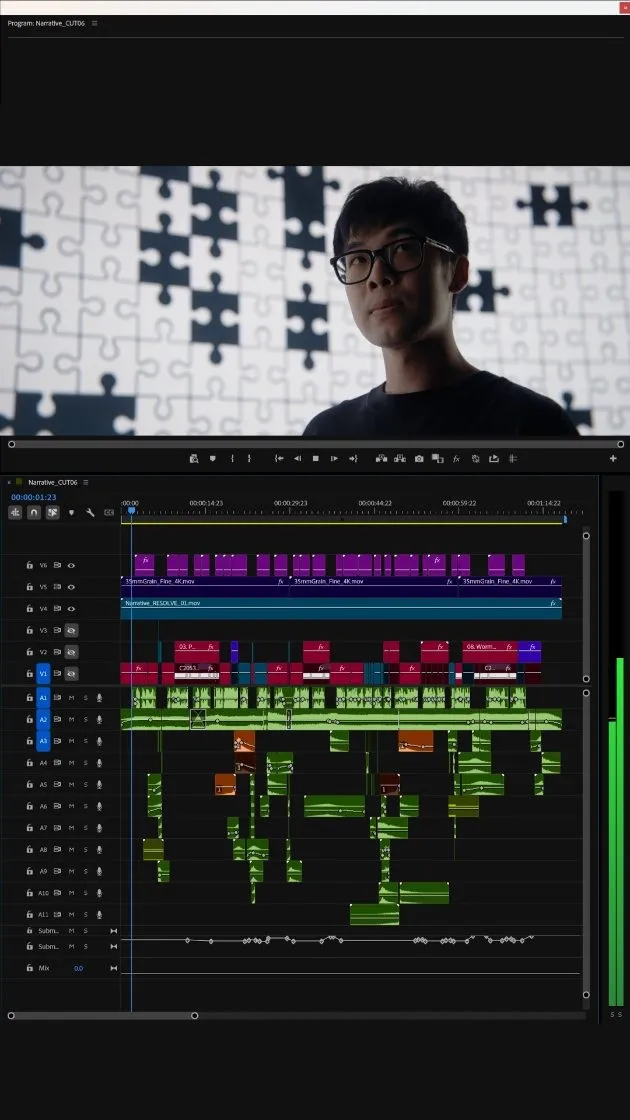Lock video track V6
Viewport: 630px width, 1120px height.
29,565
